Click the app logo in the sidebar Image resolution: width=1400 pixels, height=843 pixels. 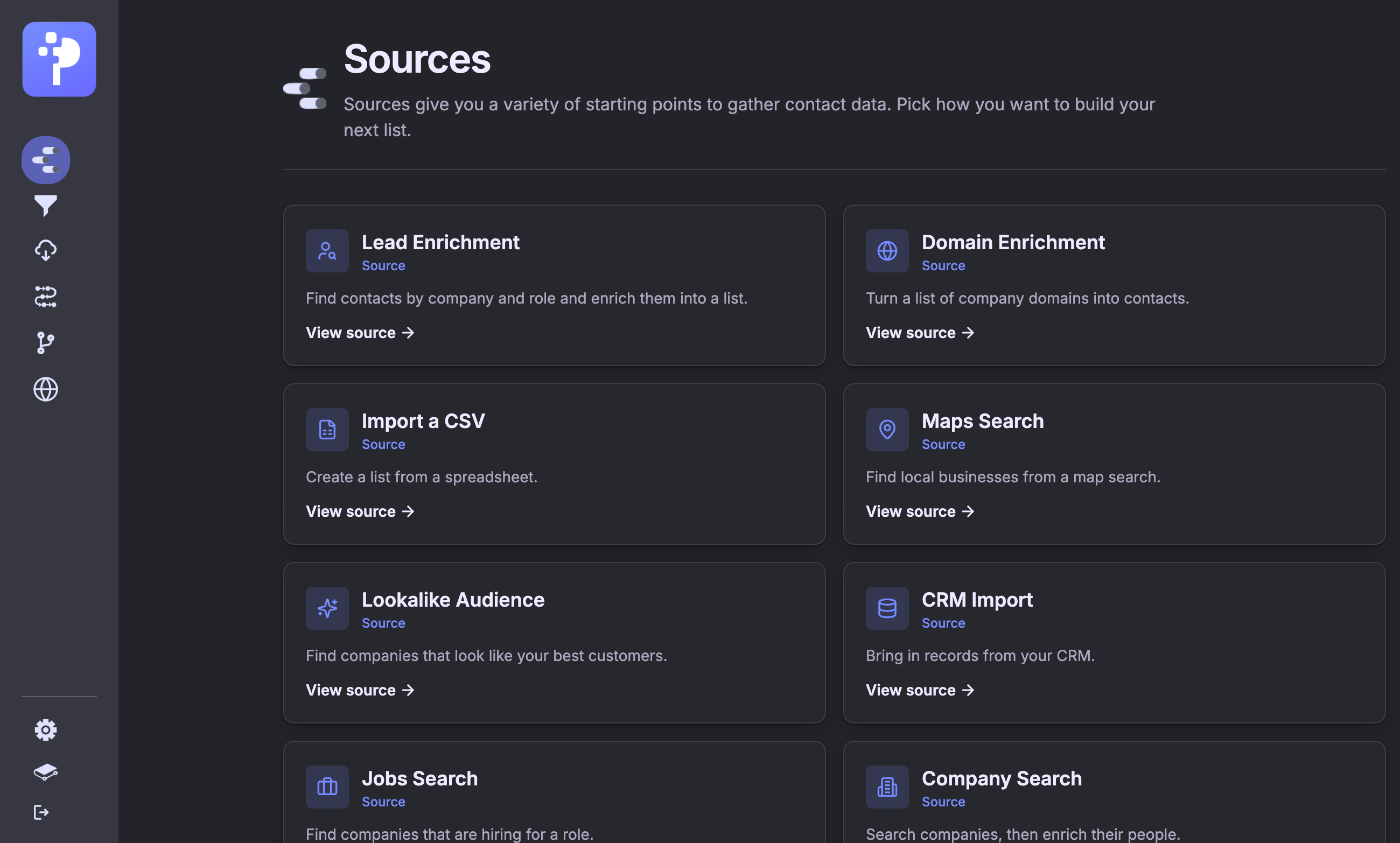[x=59, y=59]
